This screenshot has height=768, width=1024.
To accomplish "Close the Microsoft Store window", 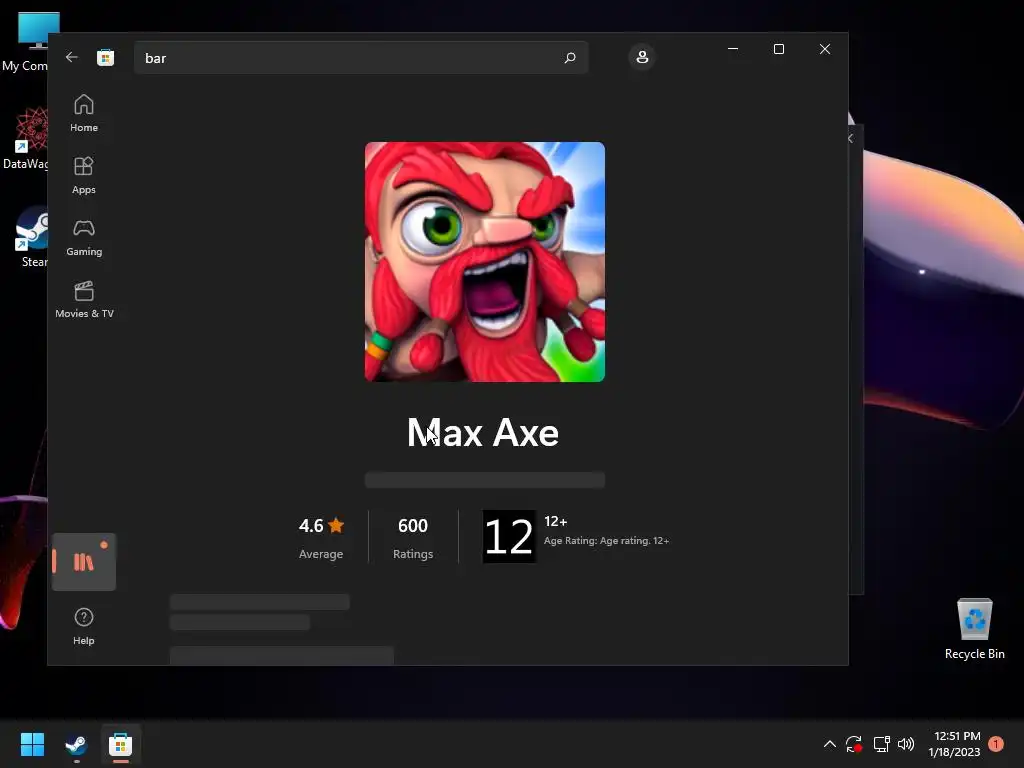I will (825, 49).
